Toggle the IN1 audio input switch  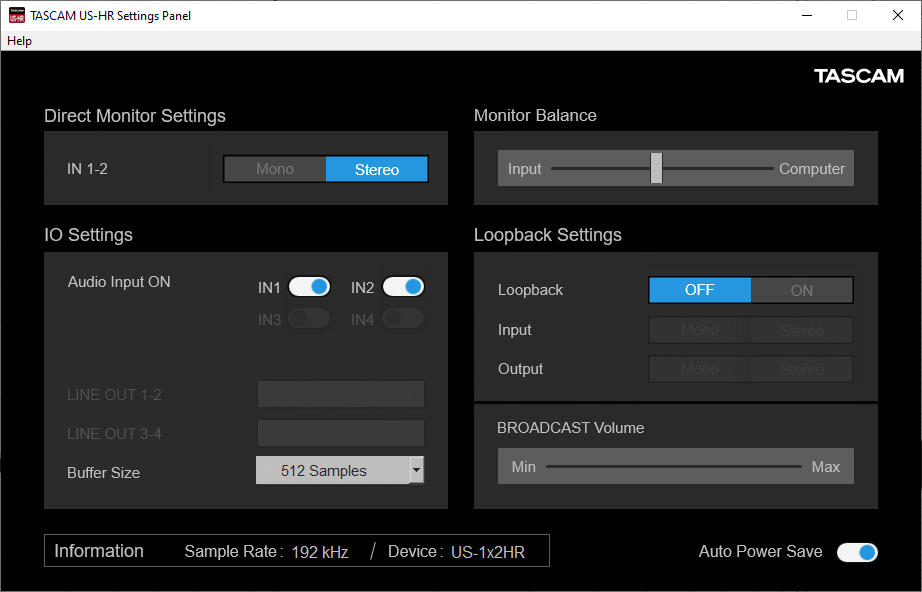point(309,287)
